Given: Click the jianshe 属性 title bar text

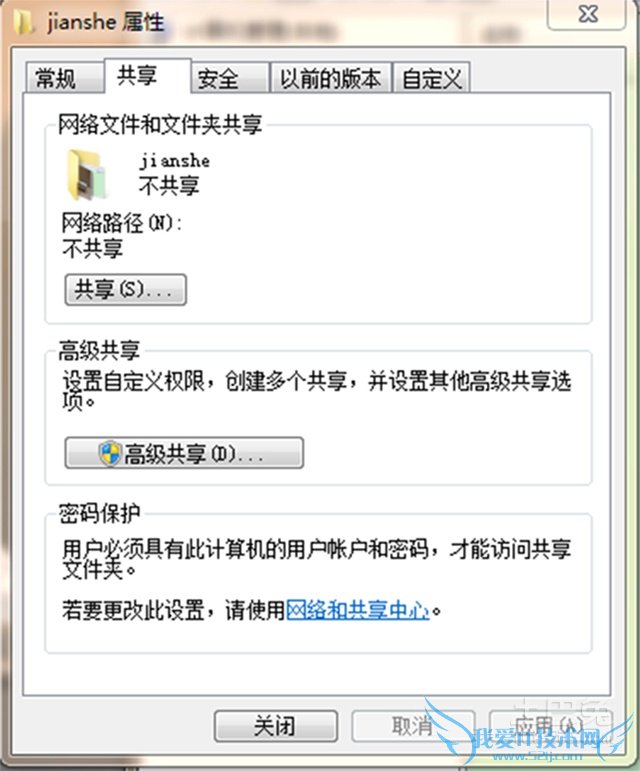Looking at the screenshot, I should 105,23.
